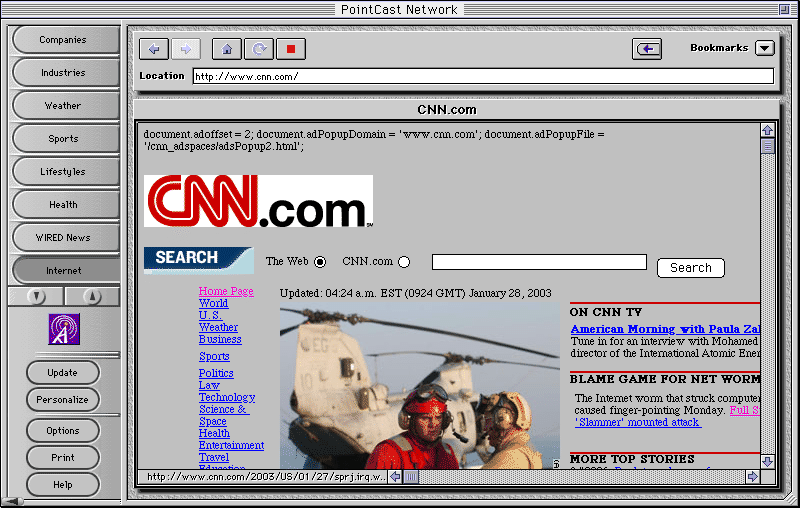Click the Personalize button

63,400
